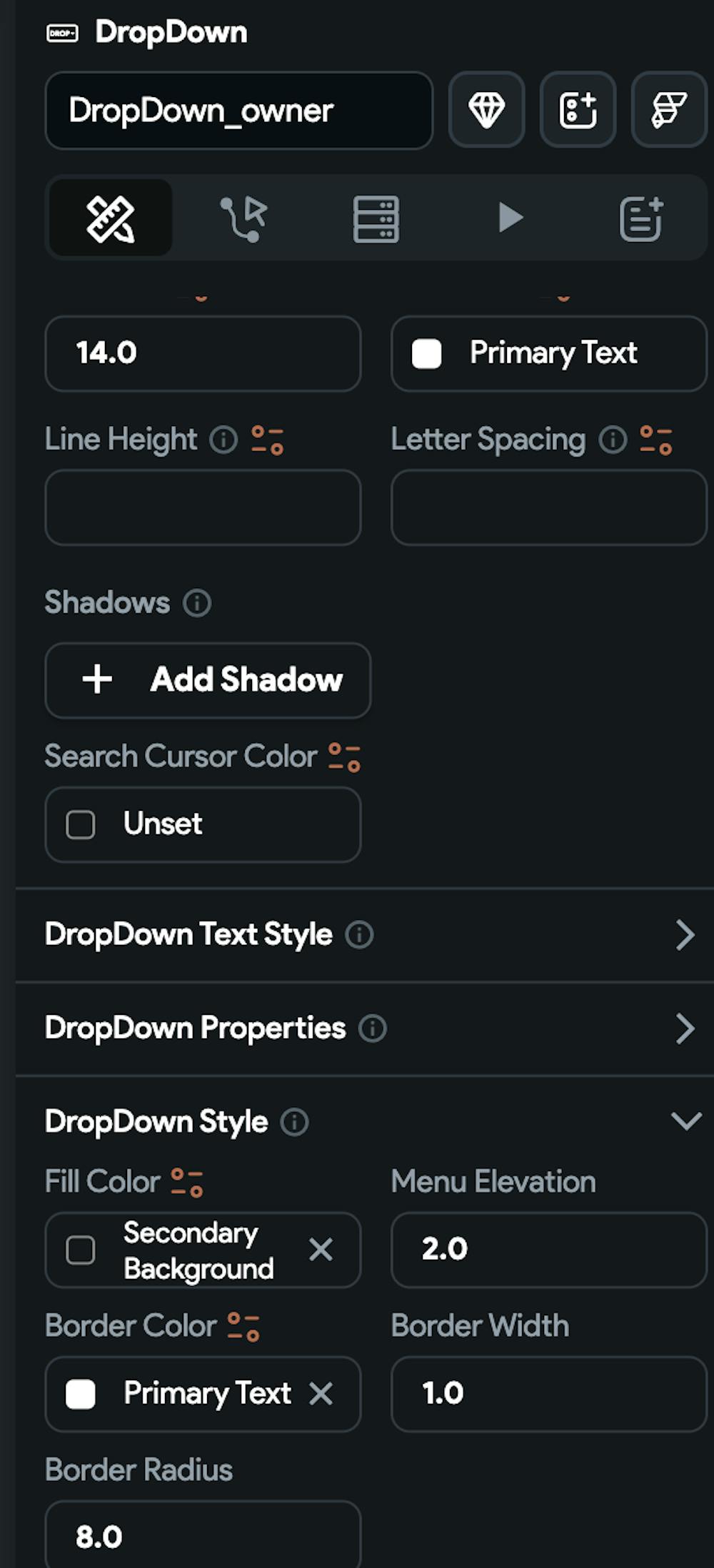Click the add component icon button
Image resolution: width=714 pixels, height=1568 pixels.
coord(577,110)
